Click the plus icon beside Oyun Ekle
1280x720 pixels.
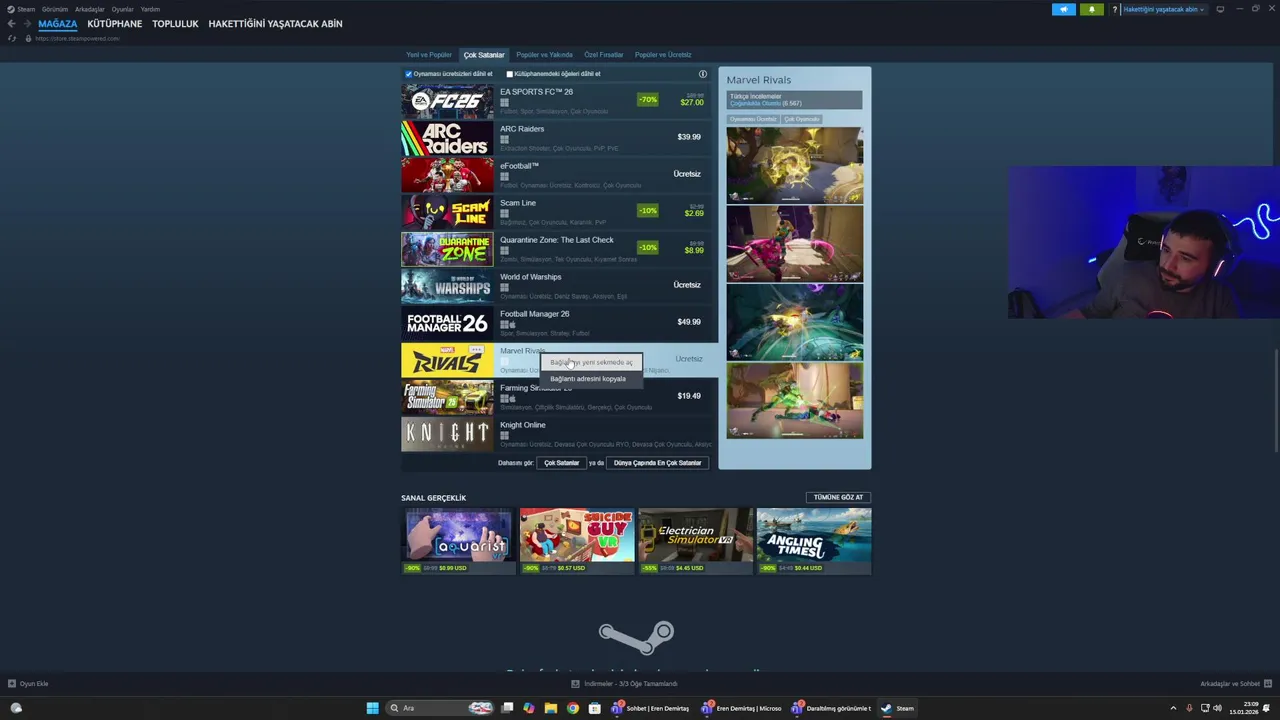[x=12, y=684]
